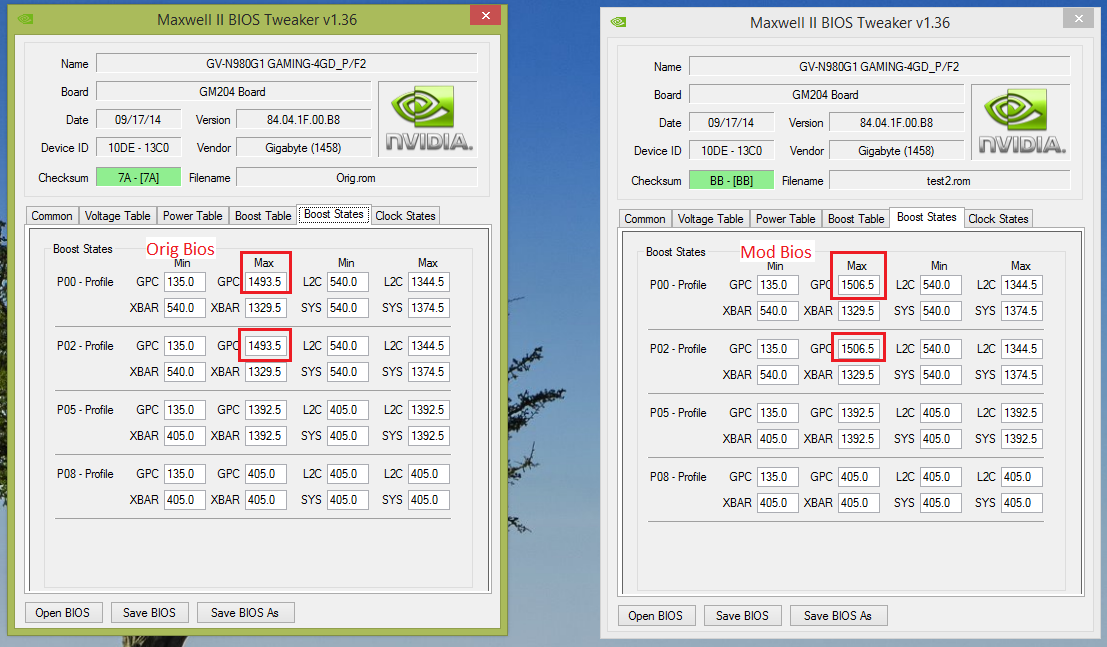The width and height of the screenshot is (1107, 647).
Task: Select Boost States tab in test2.rom window
Action: click(926, 217)
